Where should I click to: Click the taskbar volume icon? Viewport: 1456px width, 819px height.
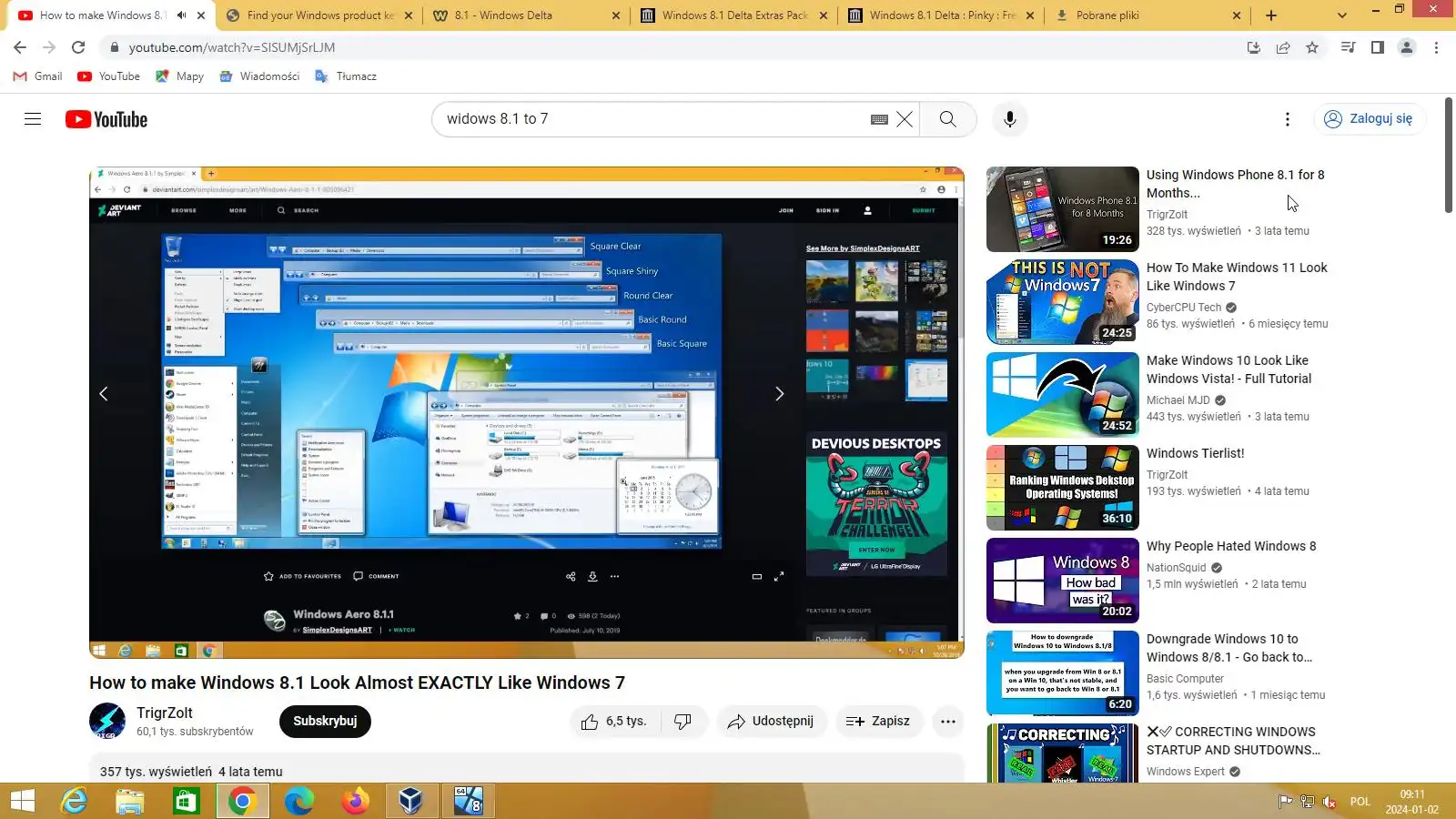pos(1330,802)
